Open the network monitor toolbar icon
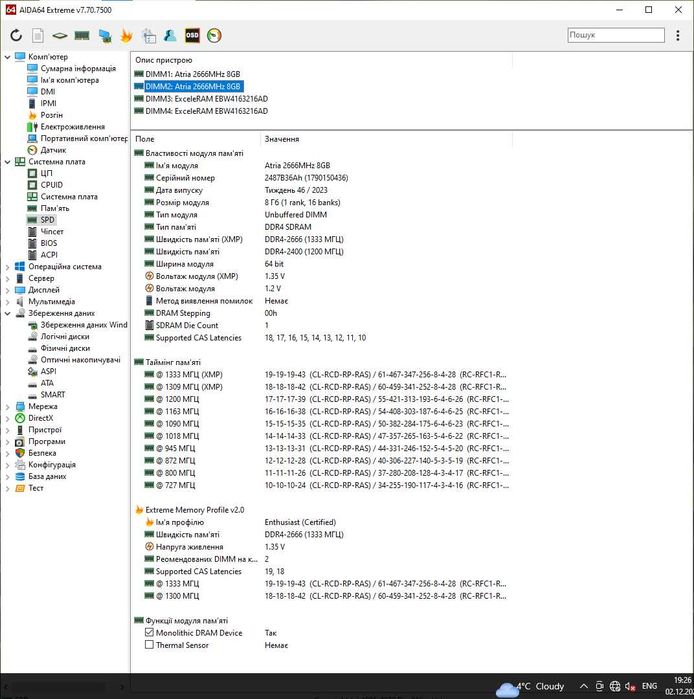The height and width of the screenshot is (699, 694). (x=105, y=36)
